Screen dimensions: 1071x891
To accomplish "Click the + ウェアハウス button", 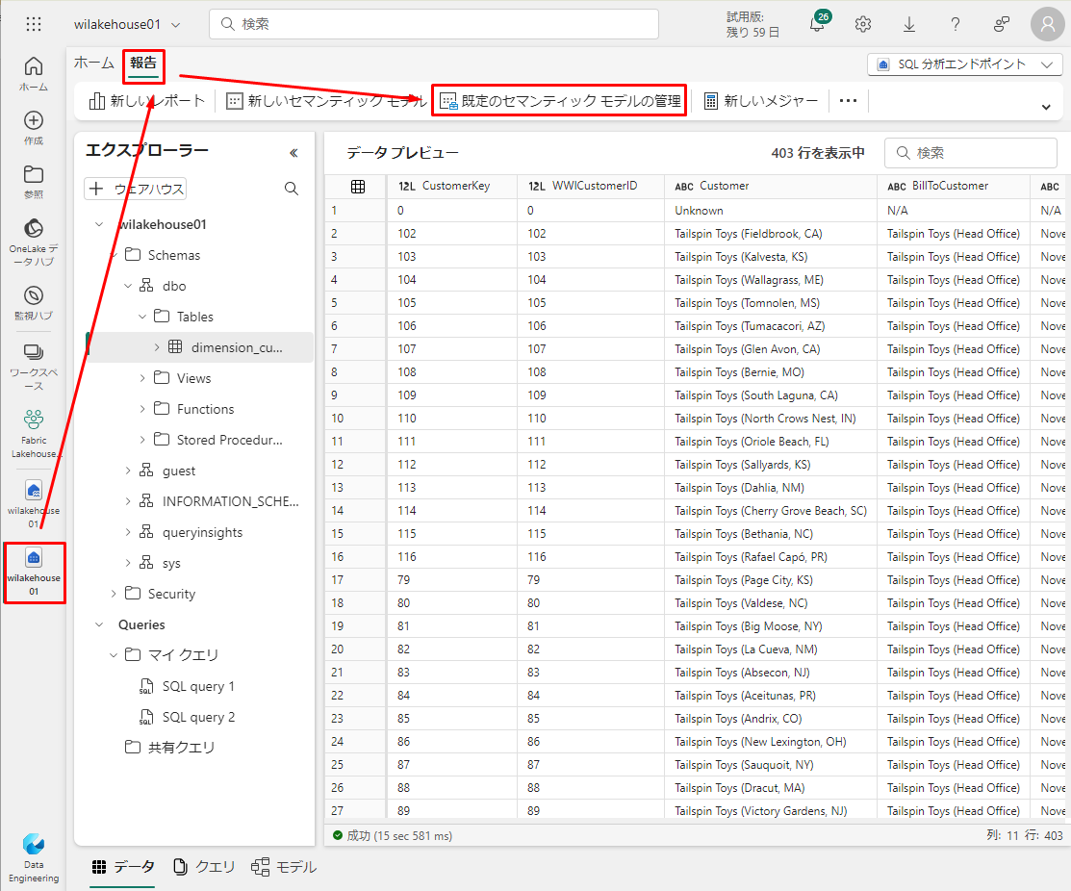I will pos(136,189).
